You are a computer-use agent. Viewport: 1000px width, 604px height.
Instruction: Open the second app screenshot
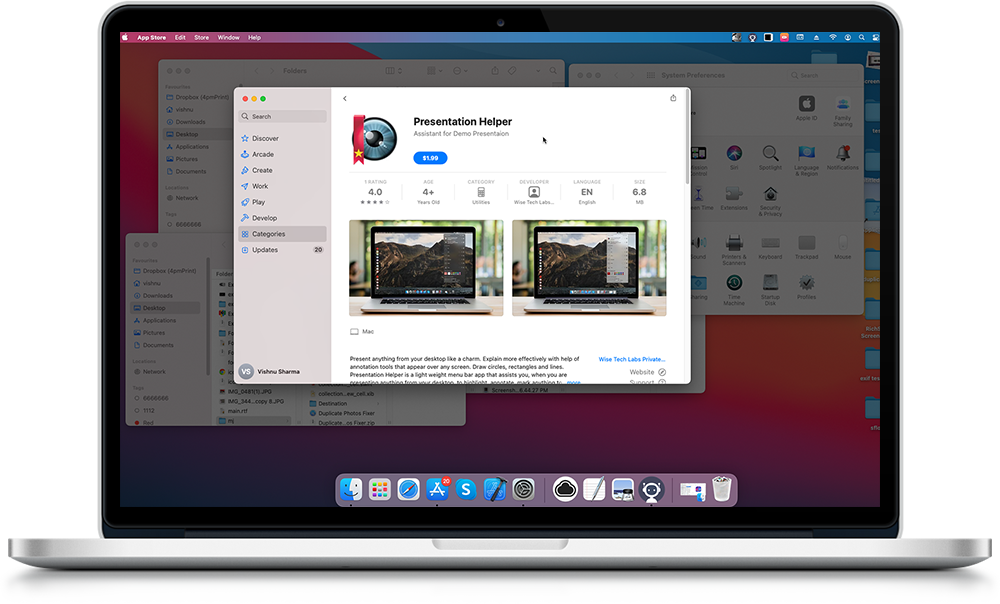[x=589, y=268]
